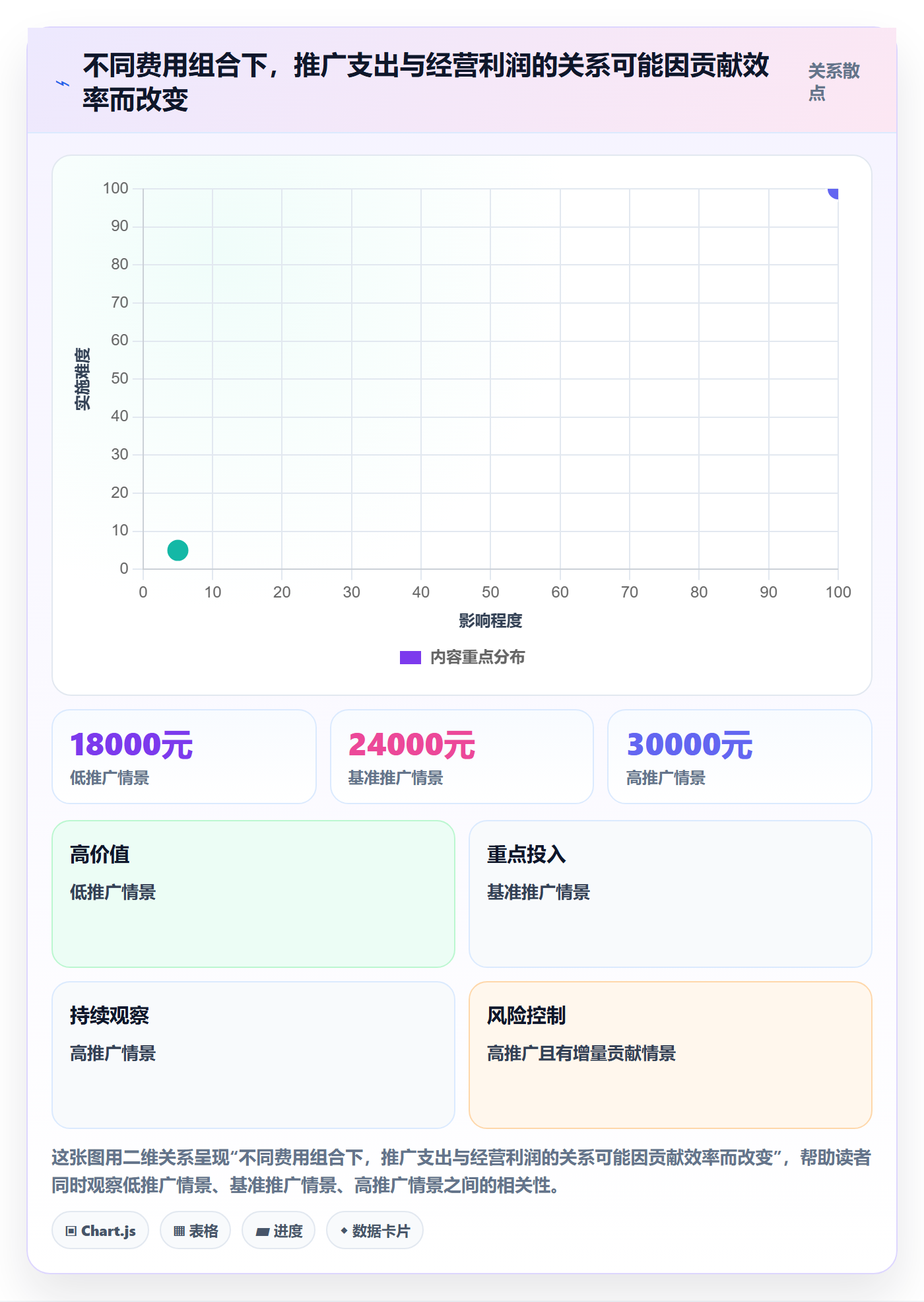Open the 重点投入 quadrant card heading
This screenshot has width=924, height=1302.
click(x=527, y=854)
